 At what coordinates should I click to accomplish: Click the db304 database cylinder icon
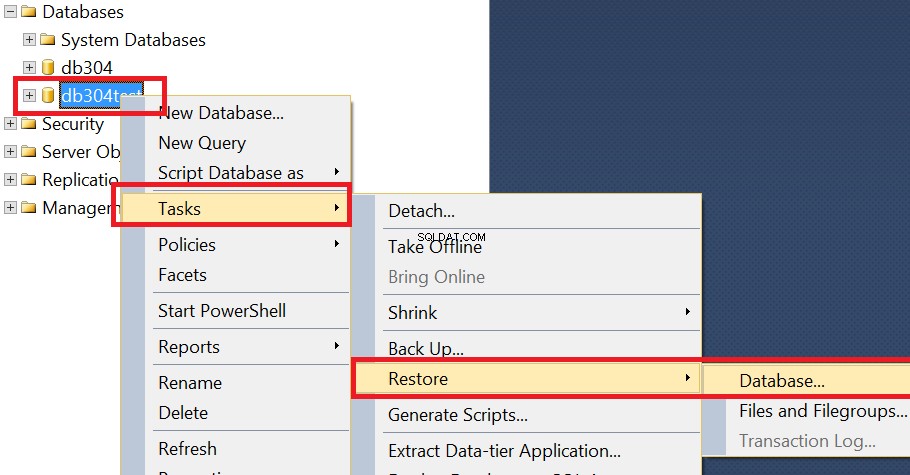coord(48,67)
